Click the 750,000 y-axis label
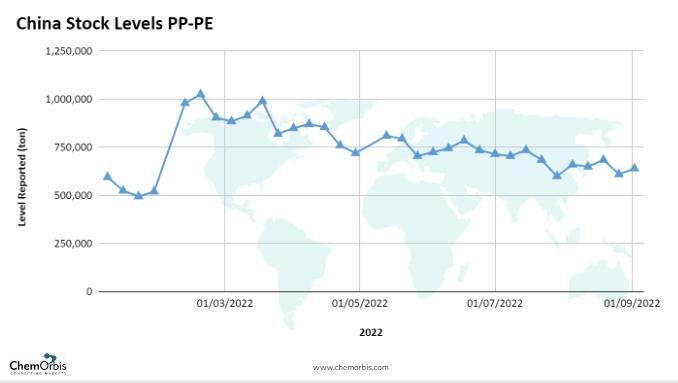678x383 pixels. (73, 147)
